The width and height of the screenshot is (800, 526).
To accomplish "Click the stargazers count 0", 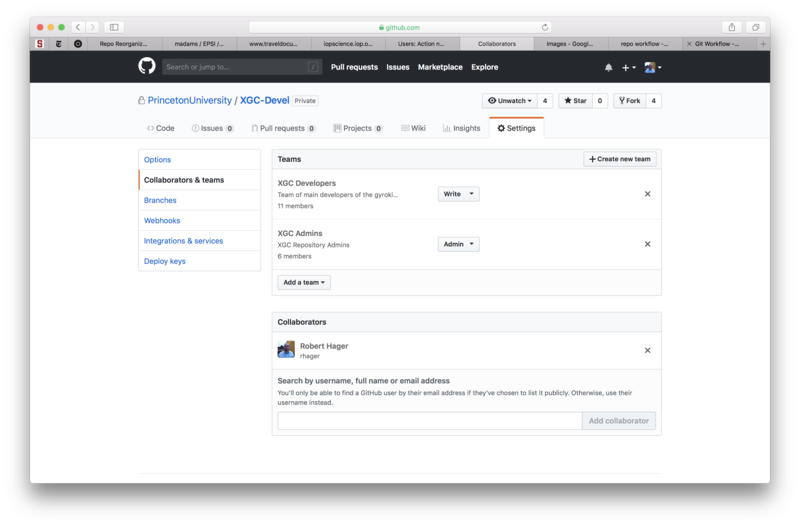I will pyautogui.click(x=600, y=101).
